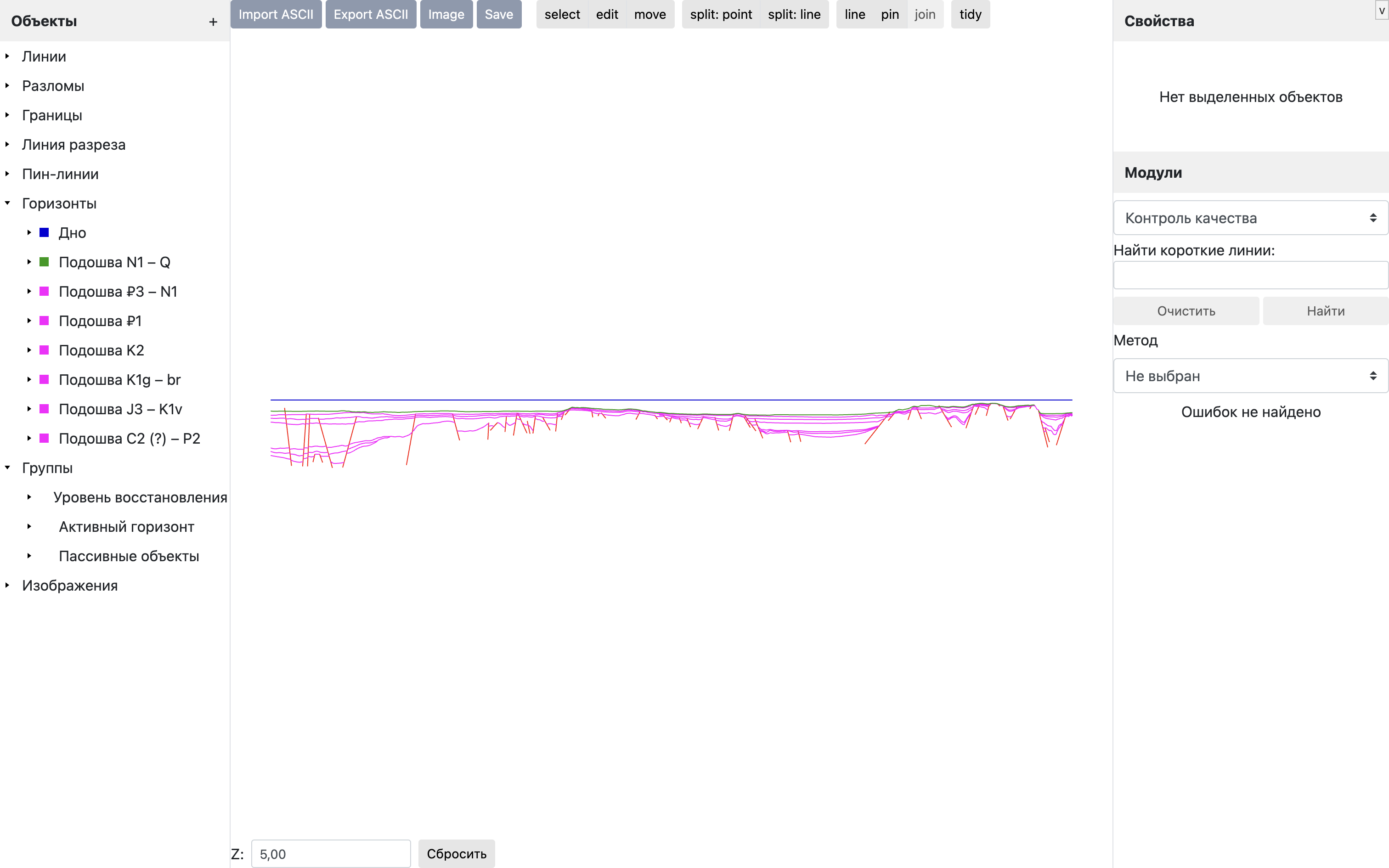Collapse the properties panel with V button
Image resolution: width=1389 pixels, height=868 pixels.
1382,10
